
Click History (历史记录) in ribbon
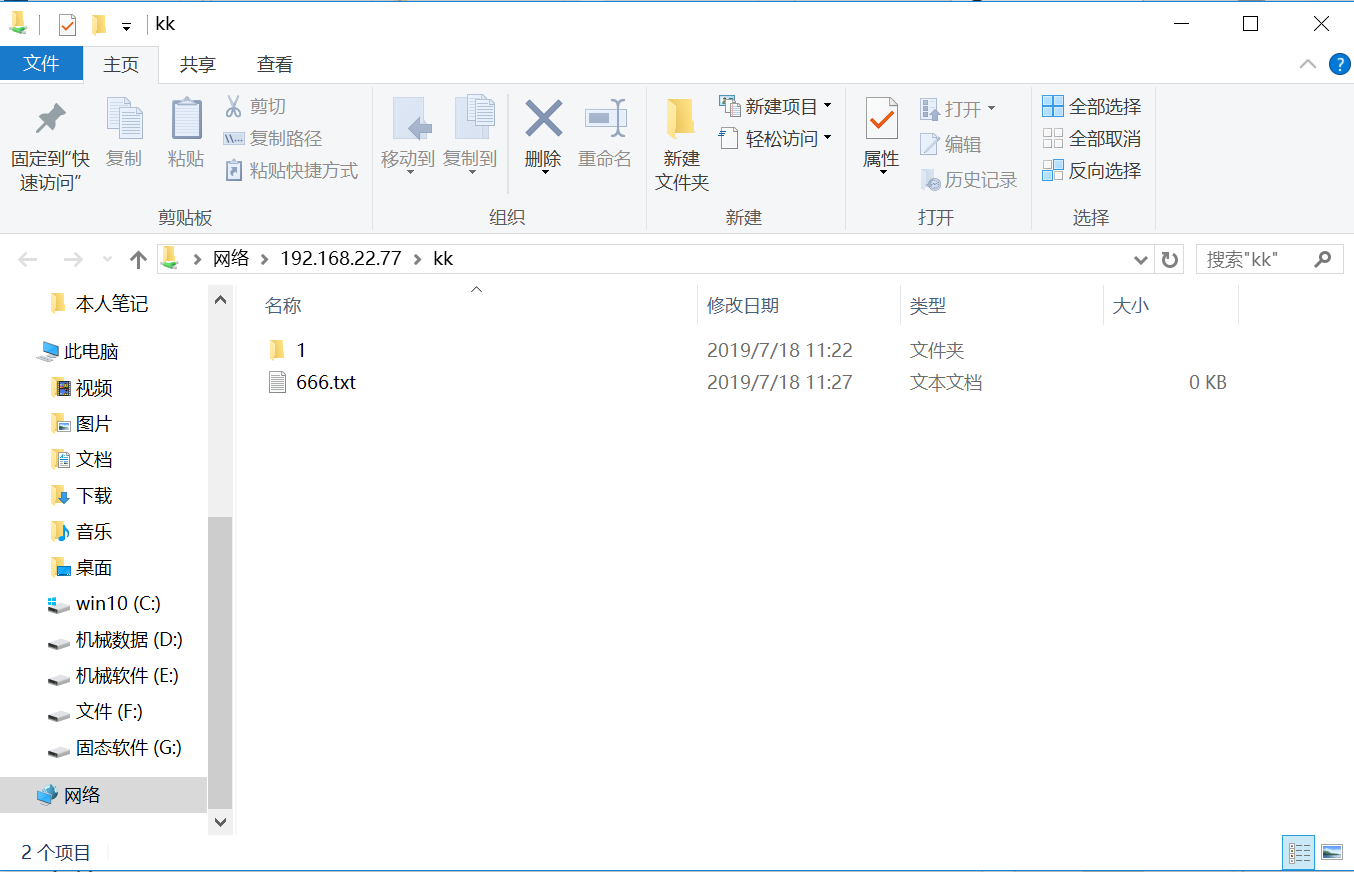[x=968, y=180]
